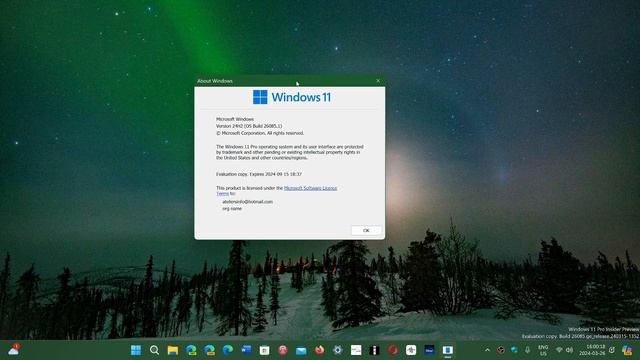
Task: Open the Copilot icon in the taskbar corner
Action: click(x=627, y=350)
